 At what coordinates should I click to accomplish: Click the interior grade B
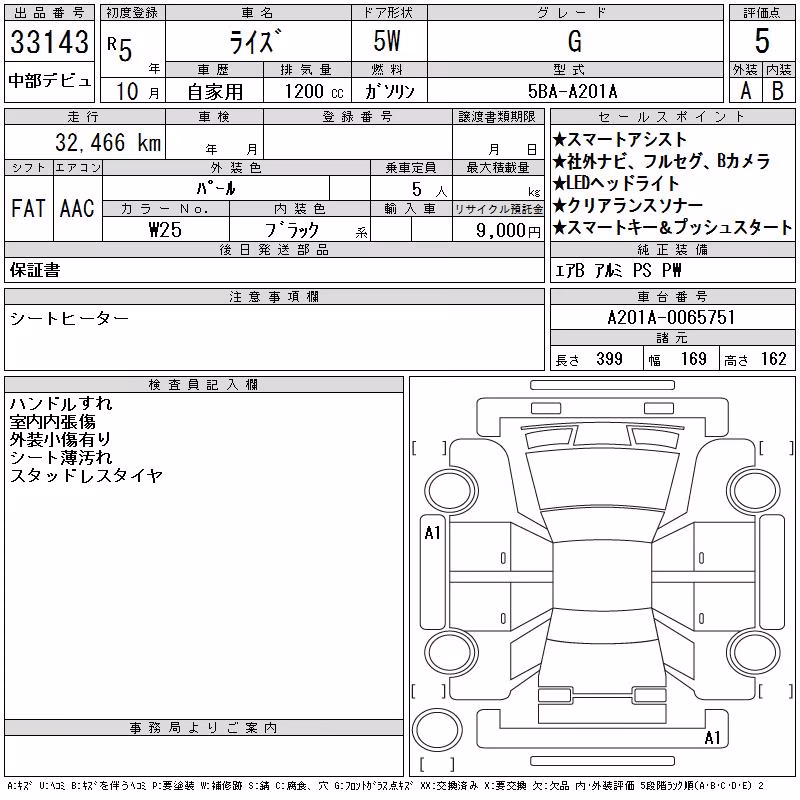tap(778, 91)
